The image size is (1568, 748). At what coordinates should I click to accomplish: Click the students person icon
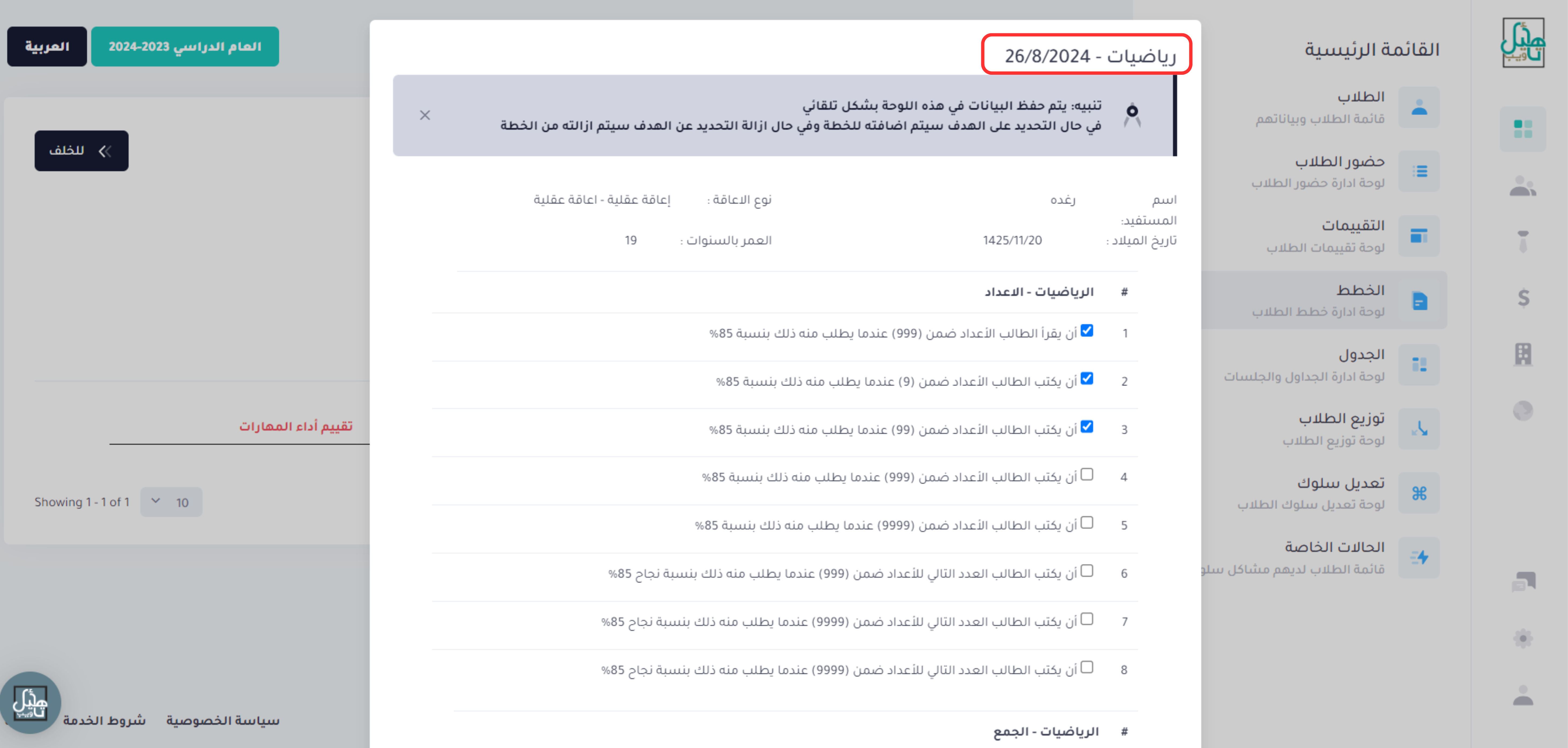click(1419, 107)
